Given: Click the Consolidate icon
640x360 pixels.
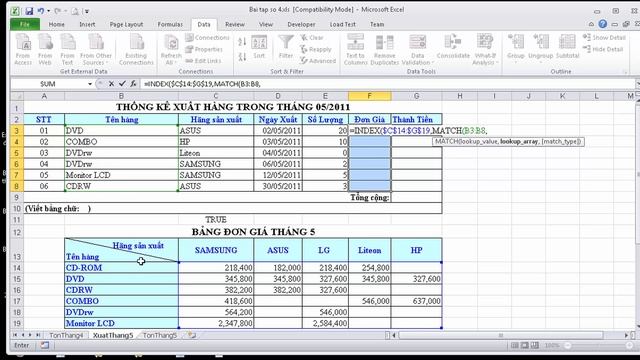Looking at the screenshot, I should click(453, 47).
